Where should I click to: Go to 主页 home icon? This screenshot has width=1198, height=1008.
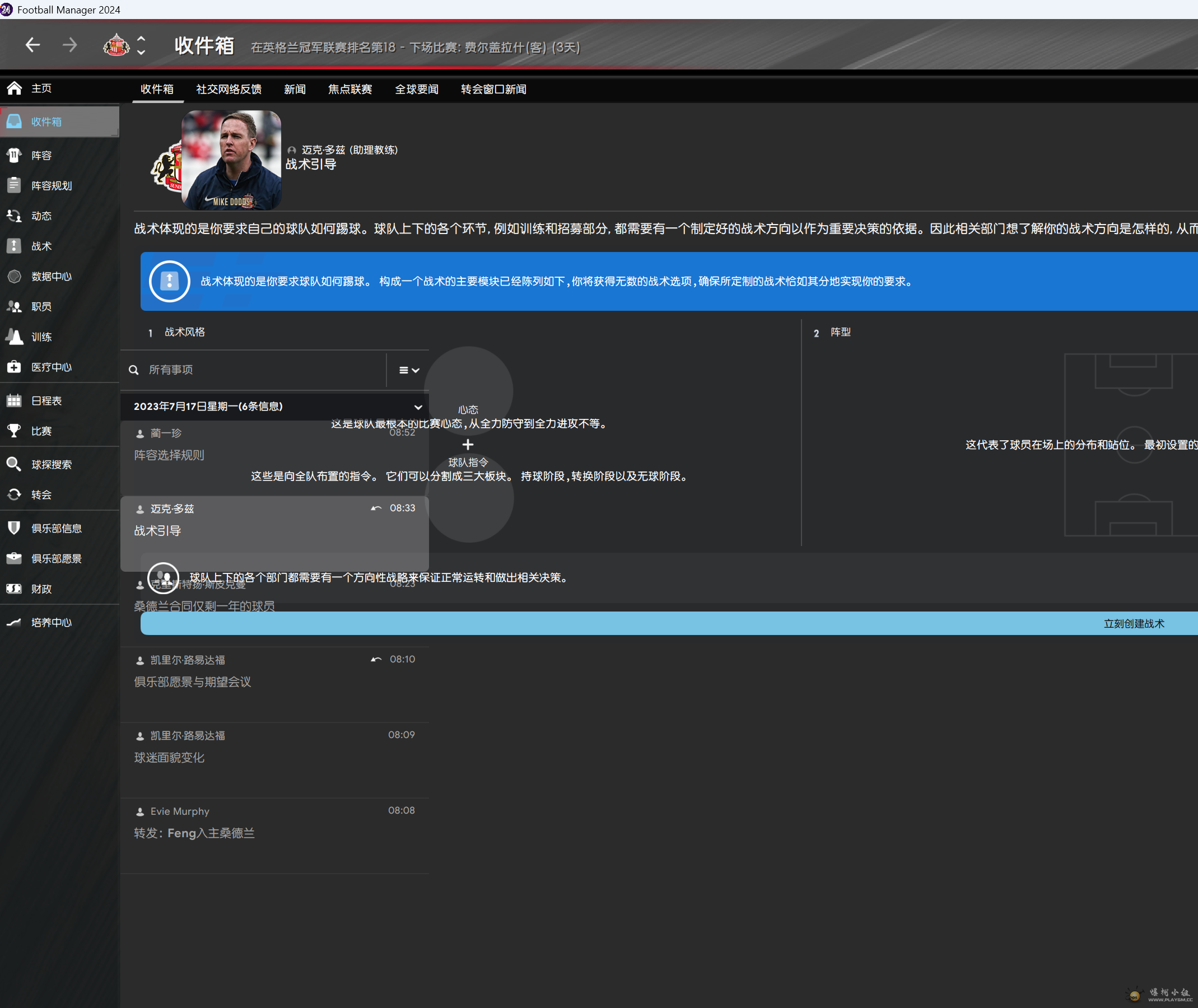[x=15, y=88]
